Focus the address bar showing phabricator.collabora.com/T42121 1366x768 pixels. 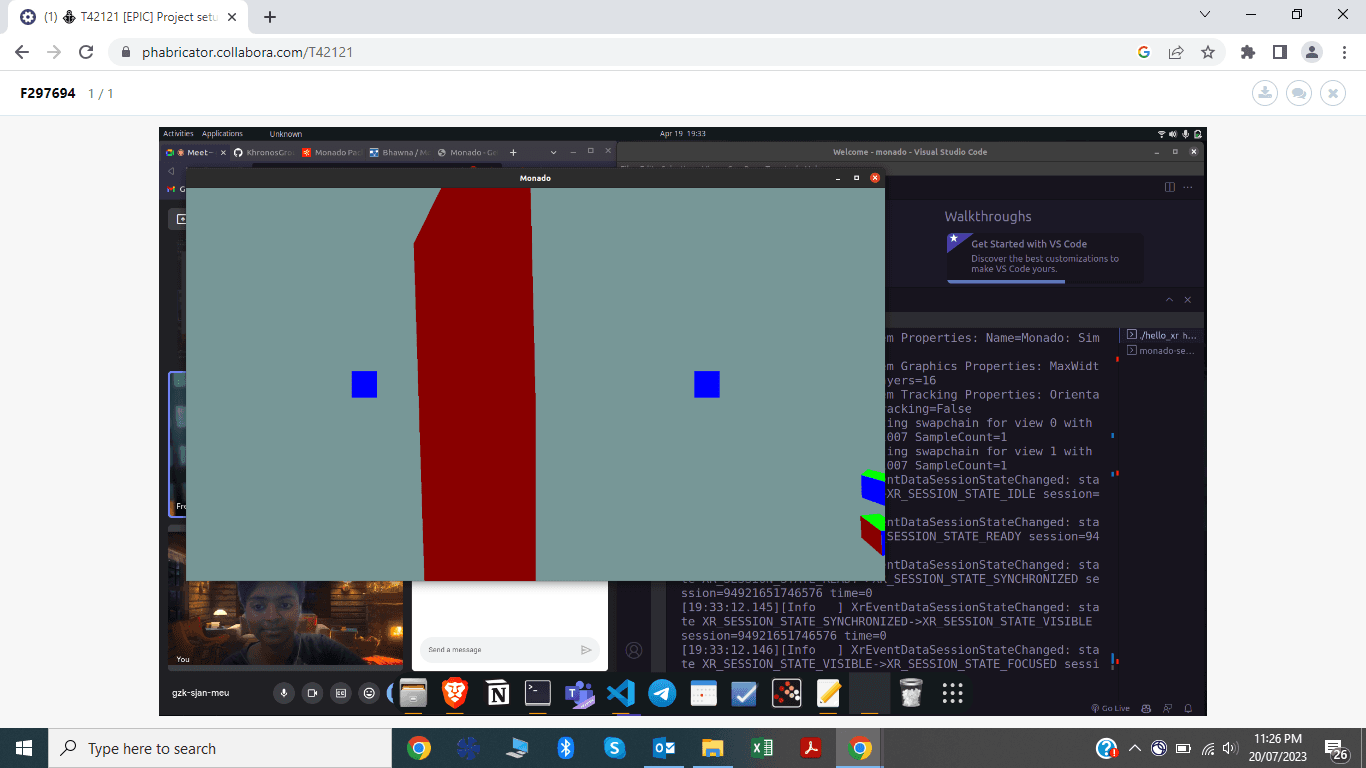(620, 52)
